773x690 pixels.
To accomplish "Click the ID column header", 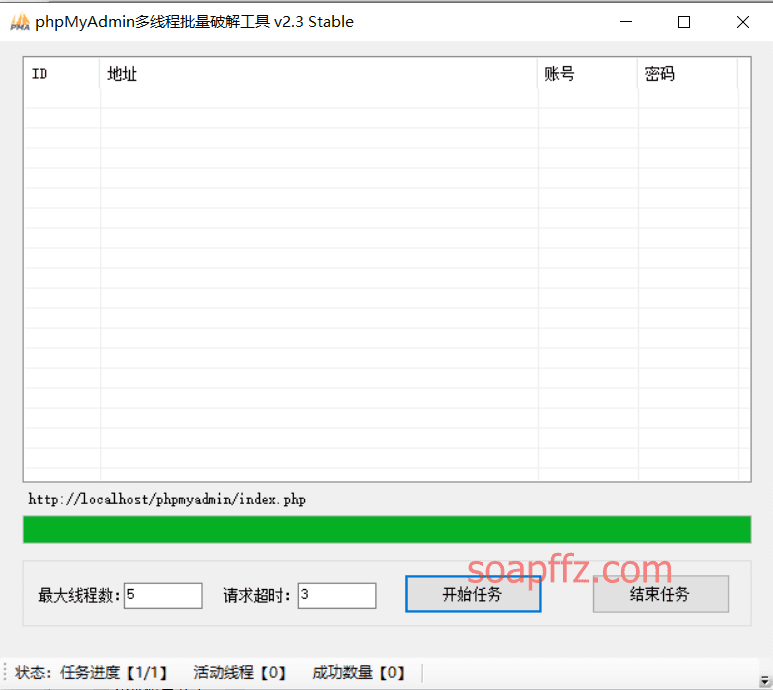I will click(62, 74).
